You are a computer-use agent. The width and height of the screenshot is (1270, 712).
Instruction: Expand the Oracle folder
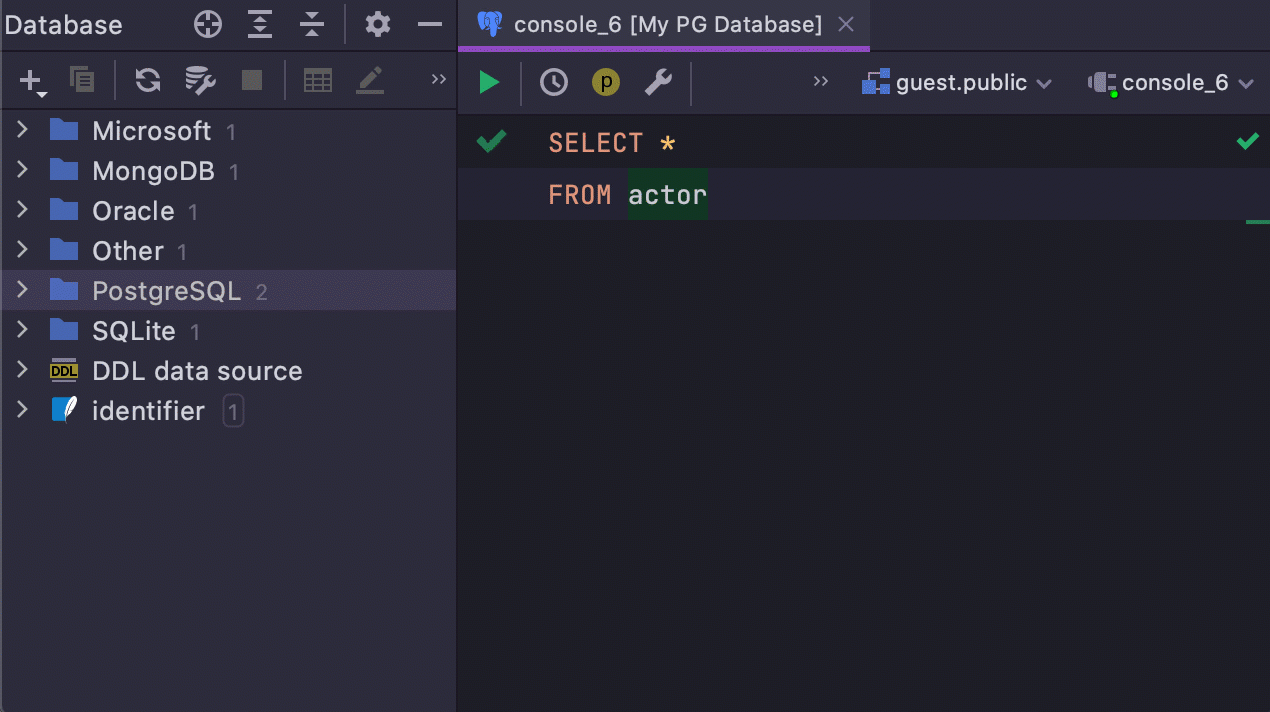23,210
